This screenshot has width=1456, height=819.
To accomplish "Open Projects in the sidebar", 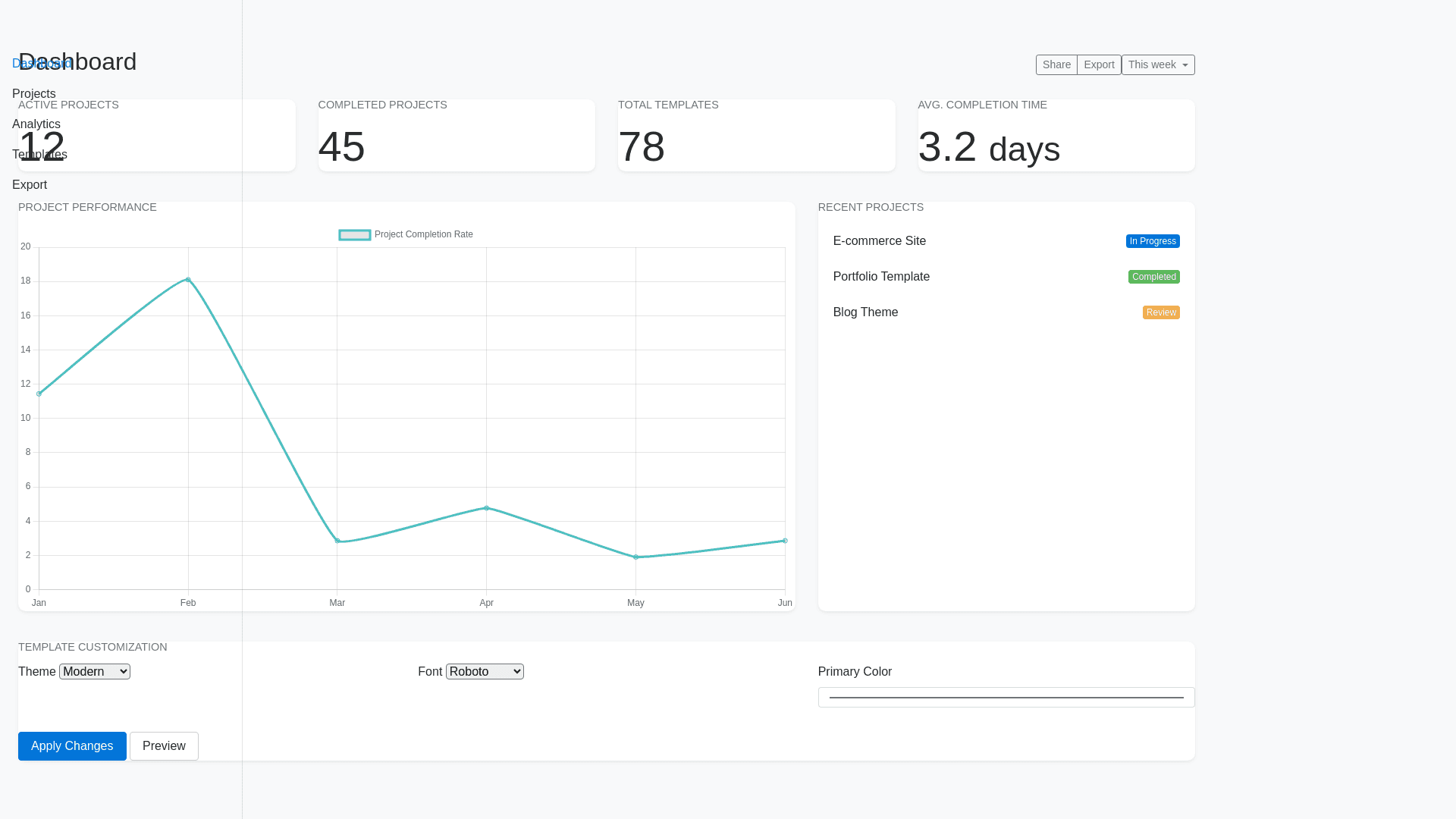I will pos(34,94).
